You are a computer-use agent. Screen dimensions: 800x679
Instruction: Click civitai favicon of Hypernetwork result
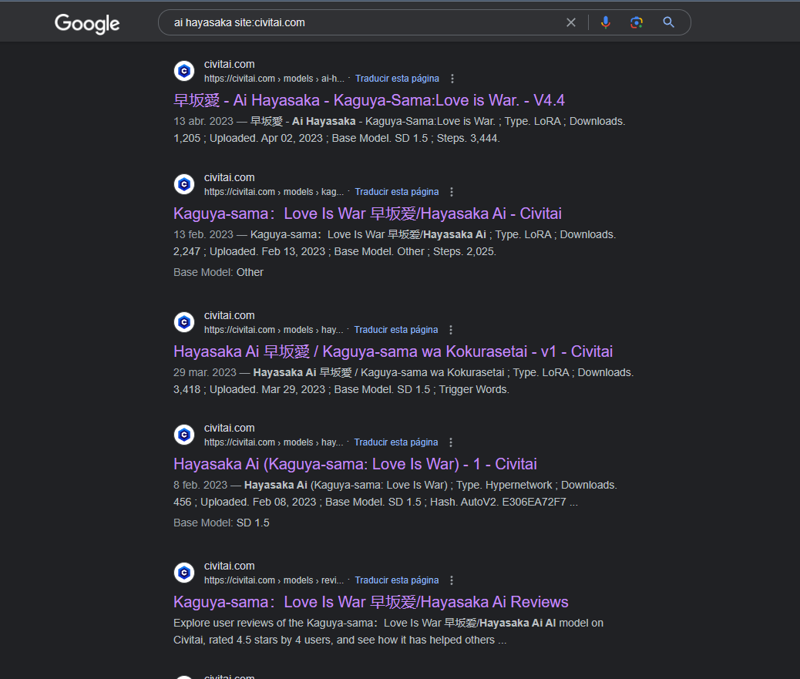point(184,435)
